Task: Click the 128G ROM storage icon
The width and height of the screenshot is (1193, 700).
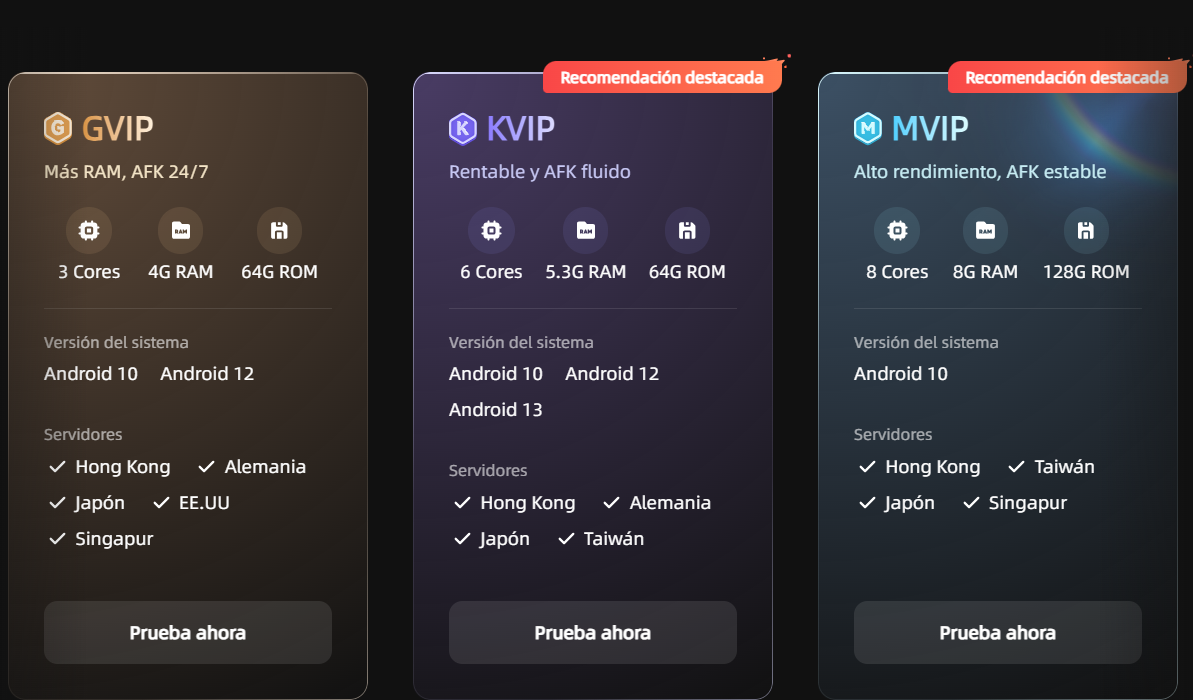Action: [1086, 231]
